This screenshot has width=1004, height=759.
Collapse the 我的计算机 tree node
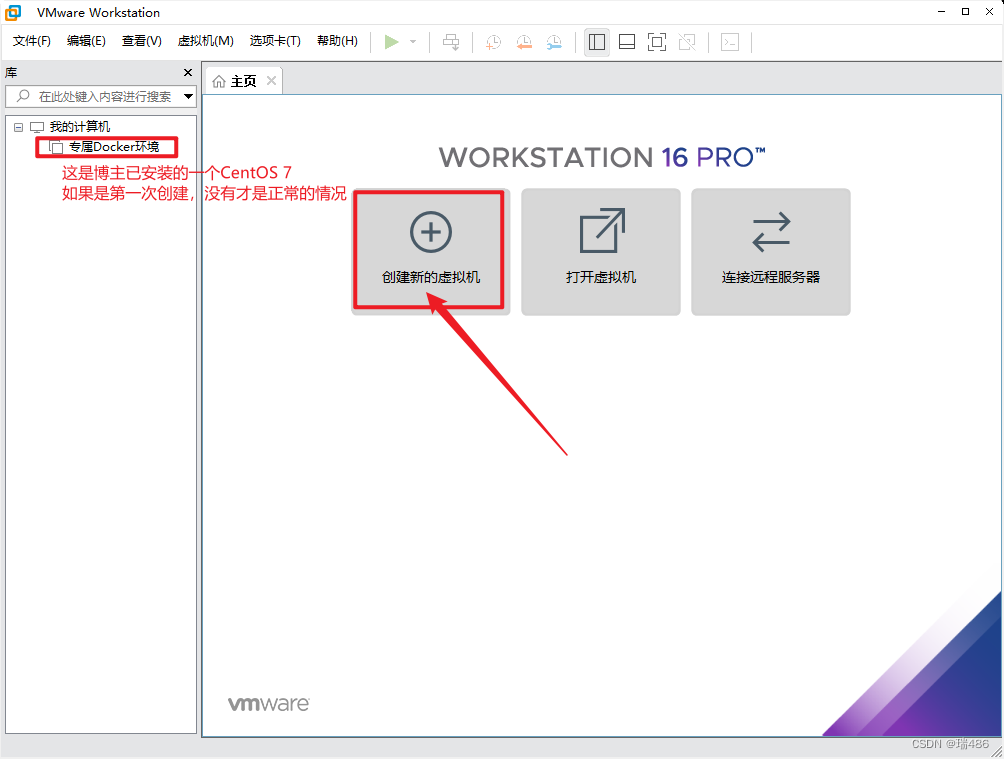coord(19,127)
